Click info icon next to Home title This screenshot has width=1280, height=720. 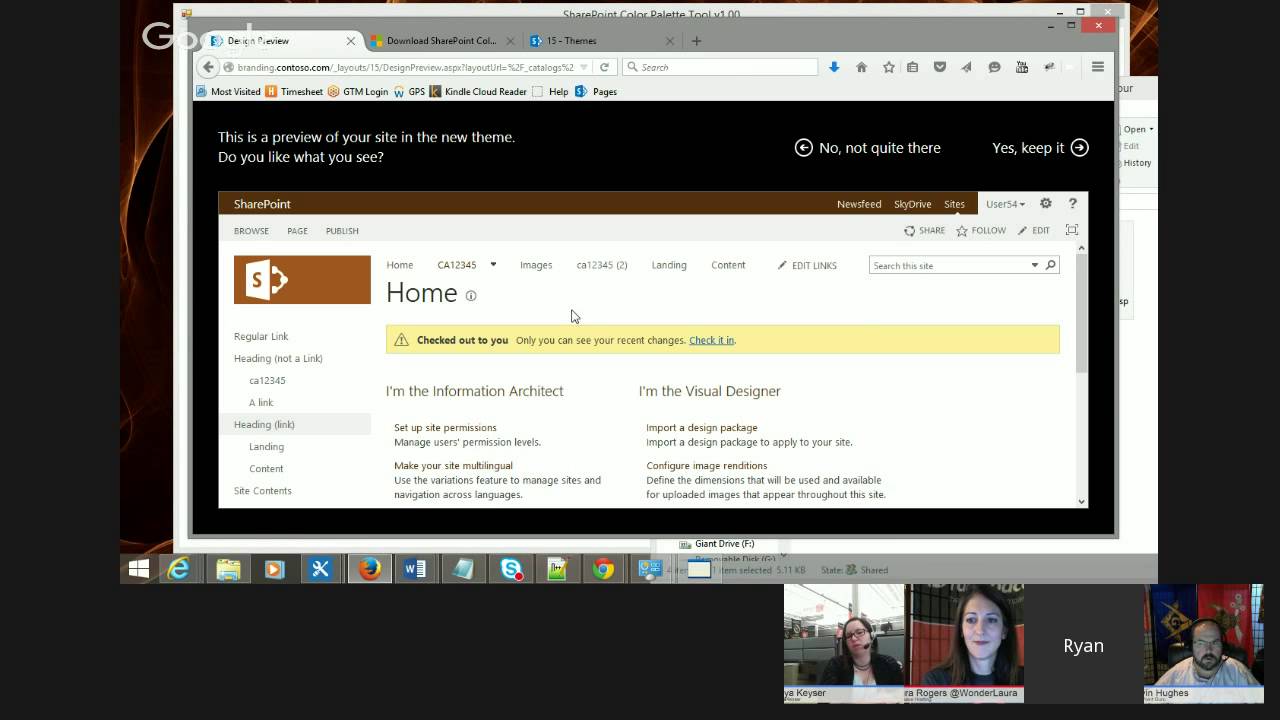pyautogui.click(x=471, y=295)
